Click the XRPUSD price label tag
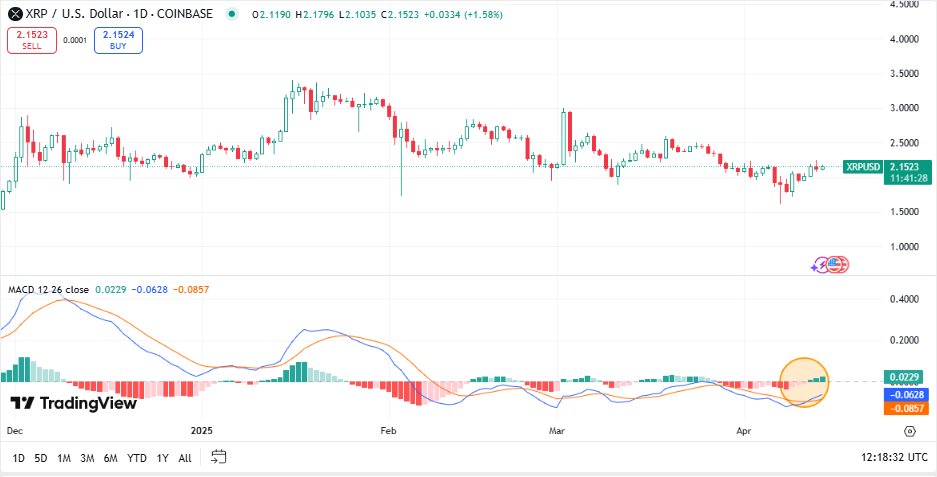Screen dimensions: 937x477 coord(862,167)
